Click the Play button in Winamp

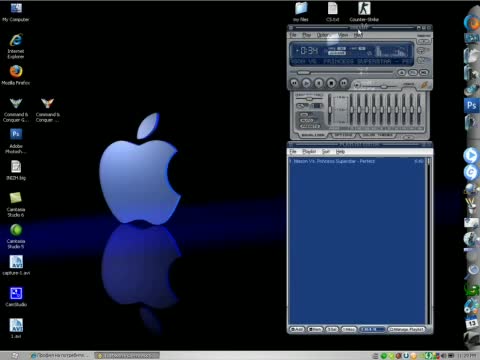point(306,83)
